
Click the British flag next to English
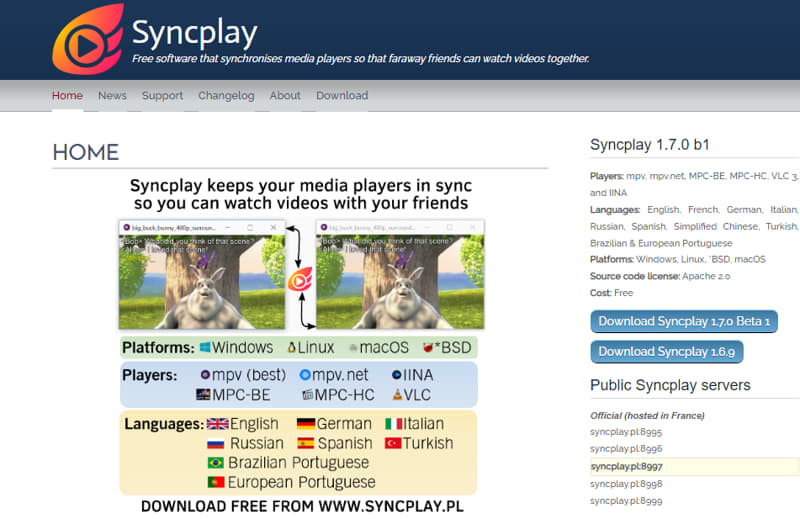217,424
